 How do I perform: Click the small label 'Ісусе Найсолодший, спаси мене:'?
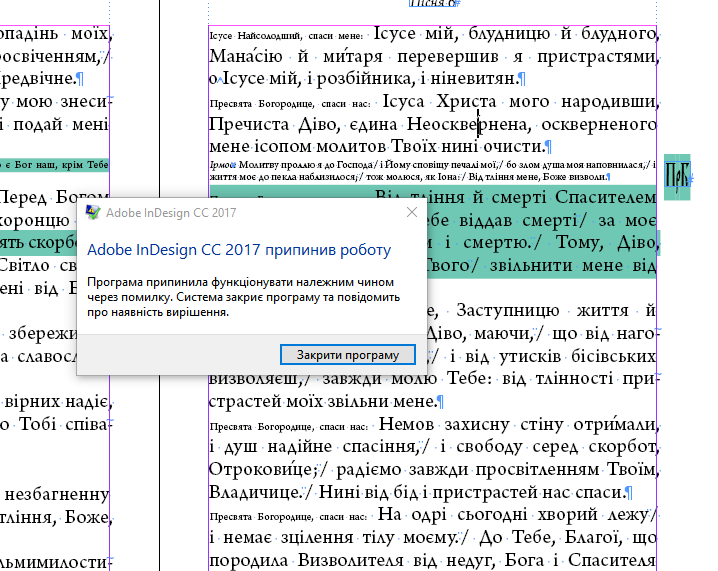coord(286,36)
